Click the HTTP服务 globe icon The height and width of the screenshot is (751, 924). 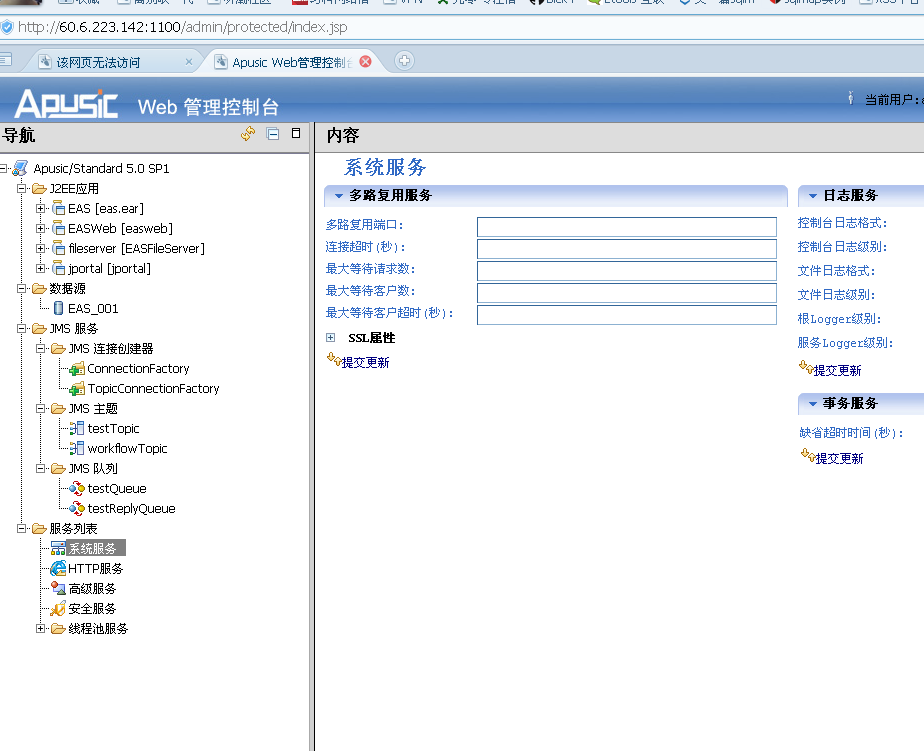(58, 568)
